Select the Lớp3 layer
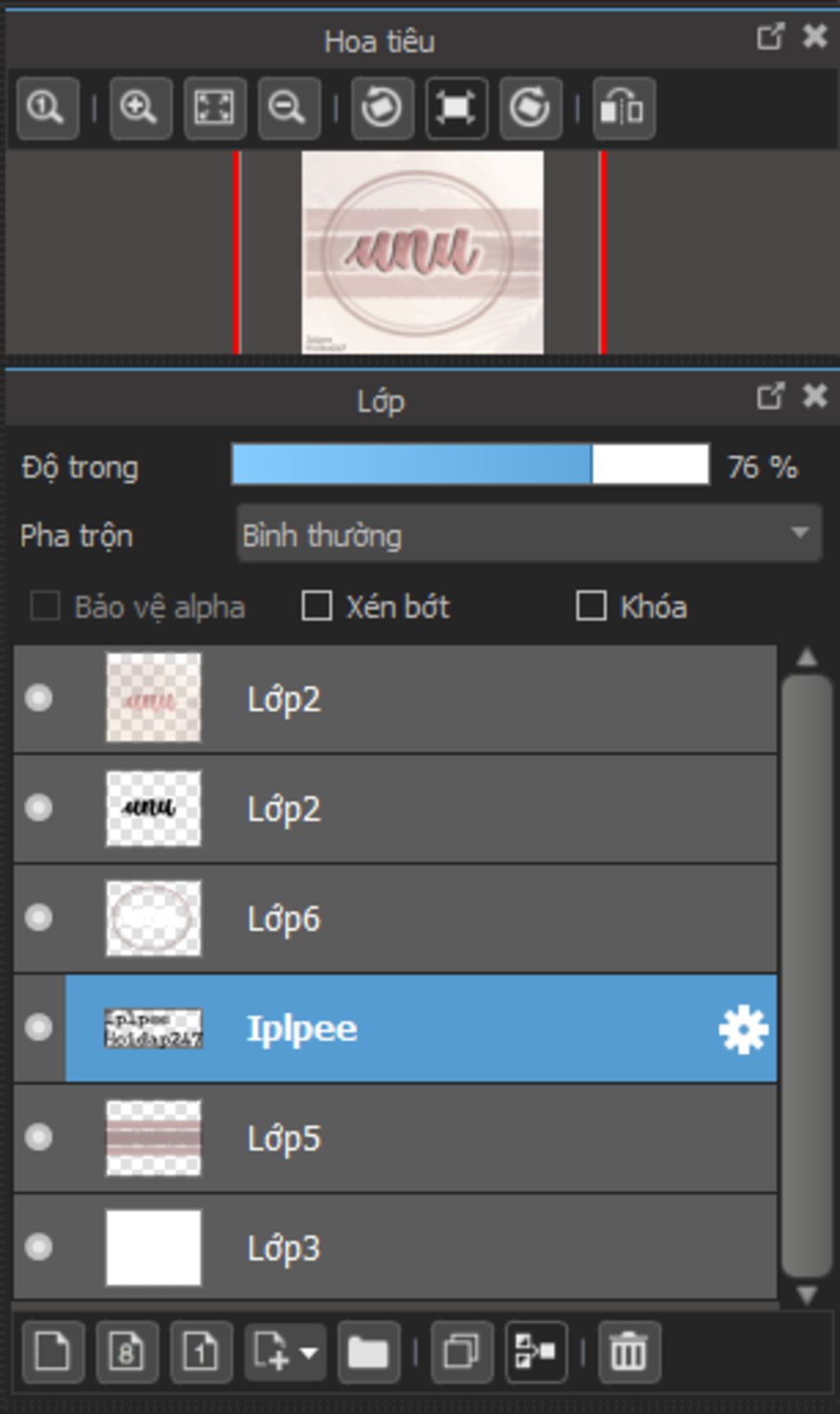 coord(395,1247)
